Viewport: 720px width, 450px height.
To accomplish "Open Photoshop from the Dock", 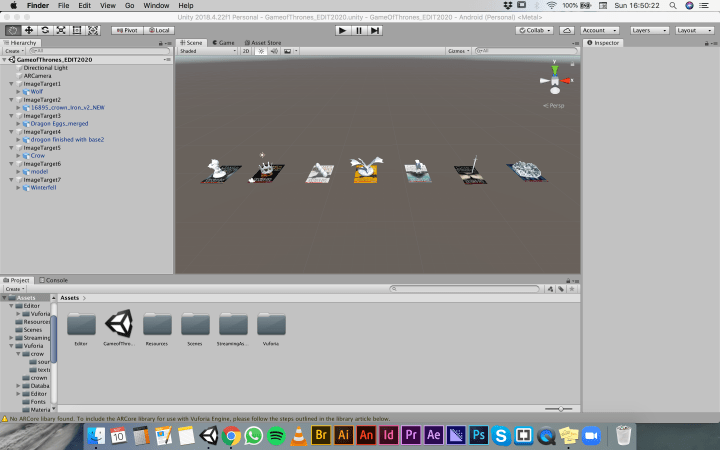I will point(478,435).
